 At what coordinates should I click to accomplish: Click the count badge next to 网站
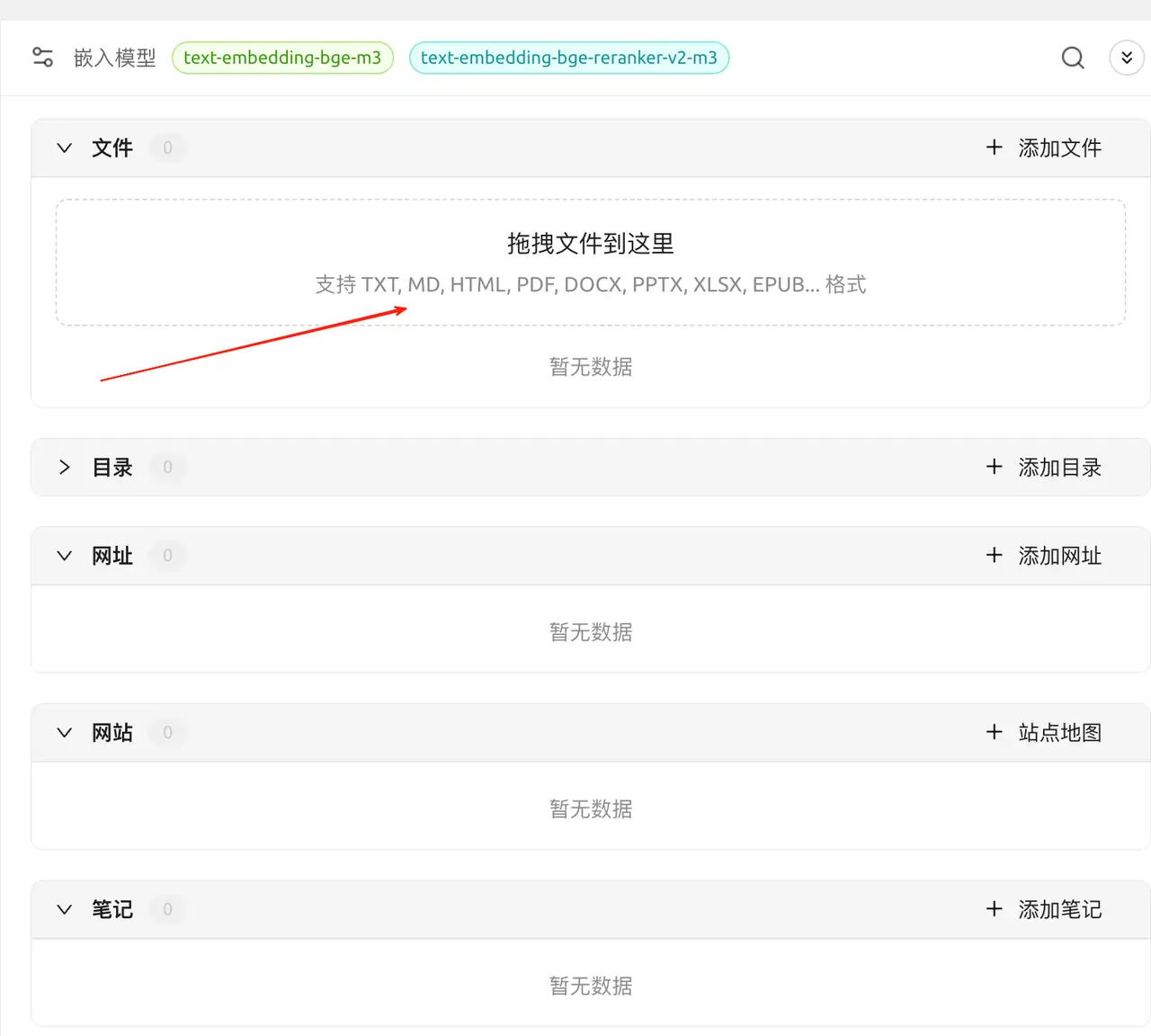[167, 733]
